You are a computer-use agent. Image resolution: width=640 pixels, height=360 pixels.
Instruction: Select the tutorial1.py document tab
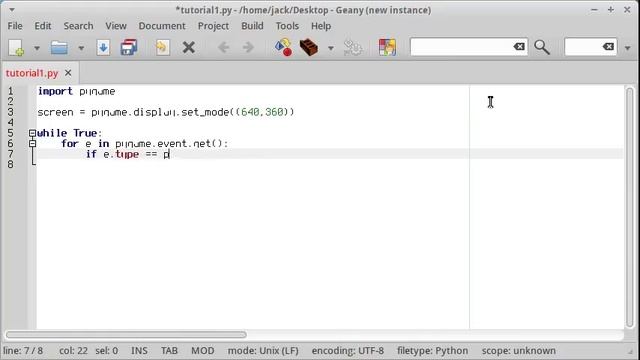coord(32,73)
